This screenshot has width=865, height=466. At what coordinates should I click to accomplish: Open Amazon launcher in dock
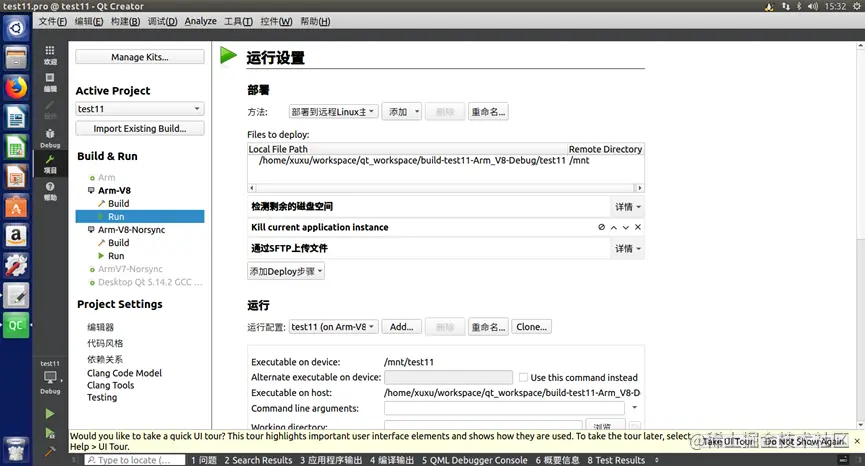(15, 236)
